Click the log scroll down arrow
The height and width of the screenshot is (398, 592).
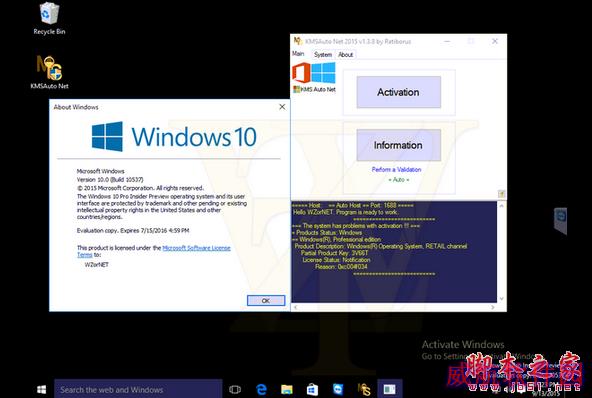(501, 299)
